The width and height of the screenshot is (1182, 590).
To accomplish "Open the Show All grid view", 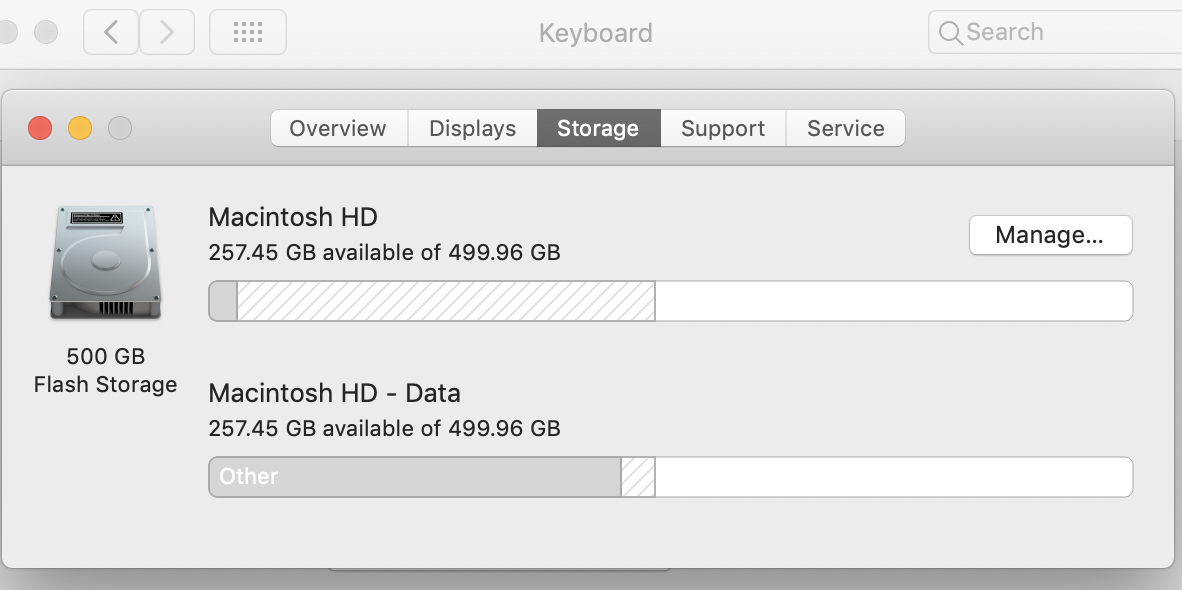I will point(247,32).
